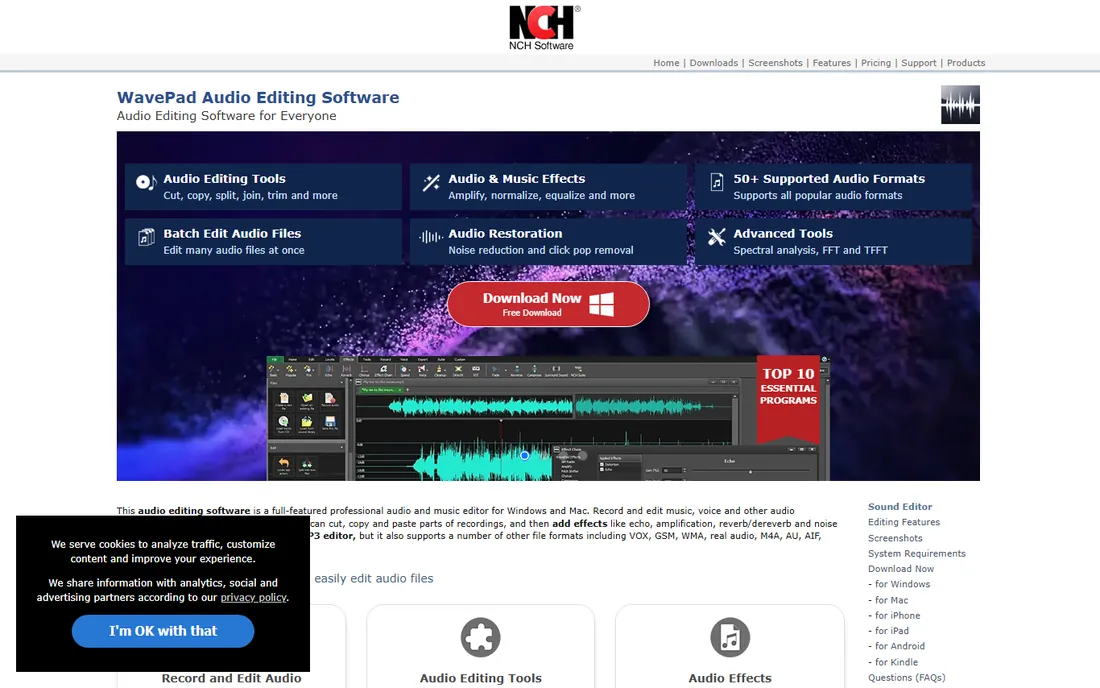The image size is (1100, 688).
Task: Click the Audio Restoration waveform icon
Action: (x=431, y=237)
